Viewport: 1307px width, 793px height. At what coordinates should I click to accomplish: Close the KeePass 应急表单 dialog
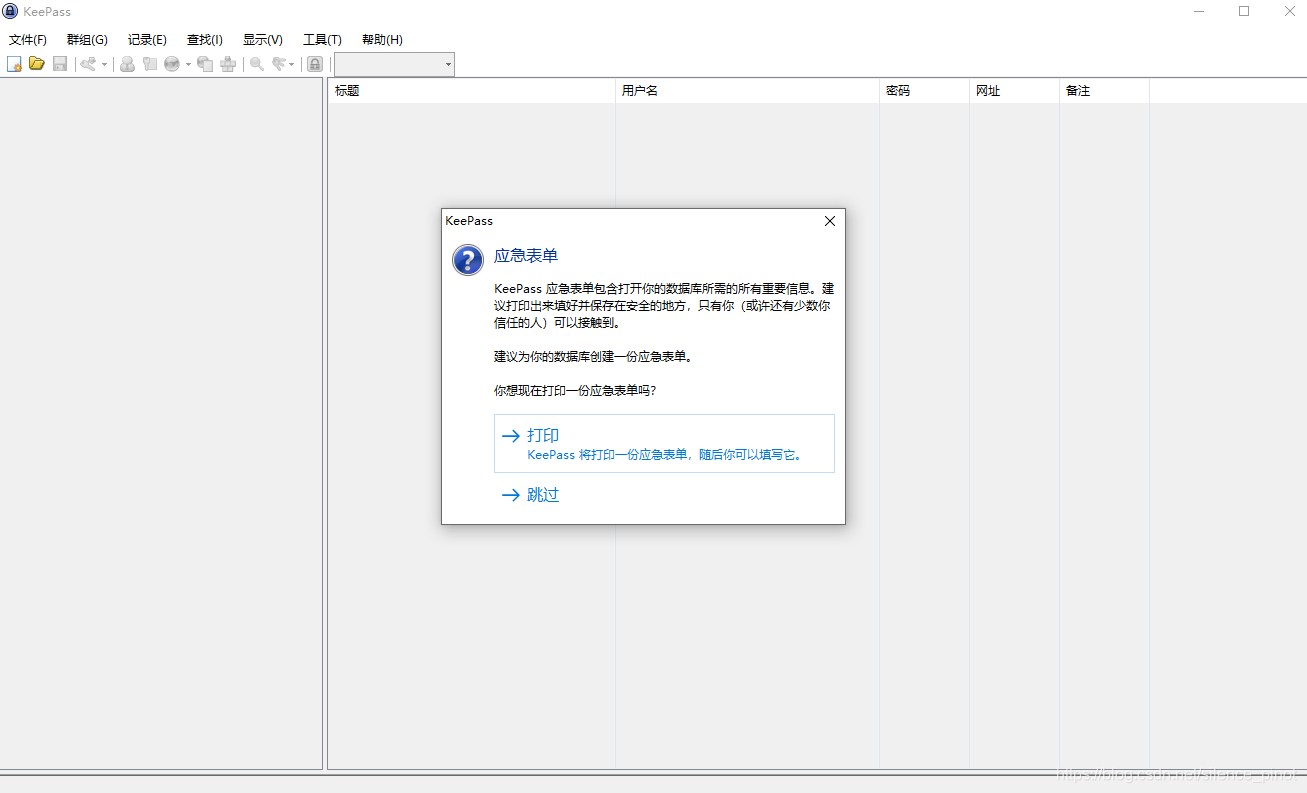pos(829,221)
